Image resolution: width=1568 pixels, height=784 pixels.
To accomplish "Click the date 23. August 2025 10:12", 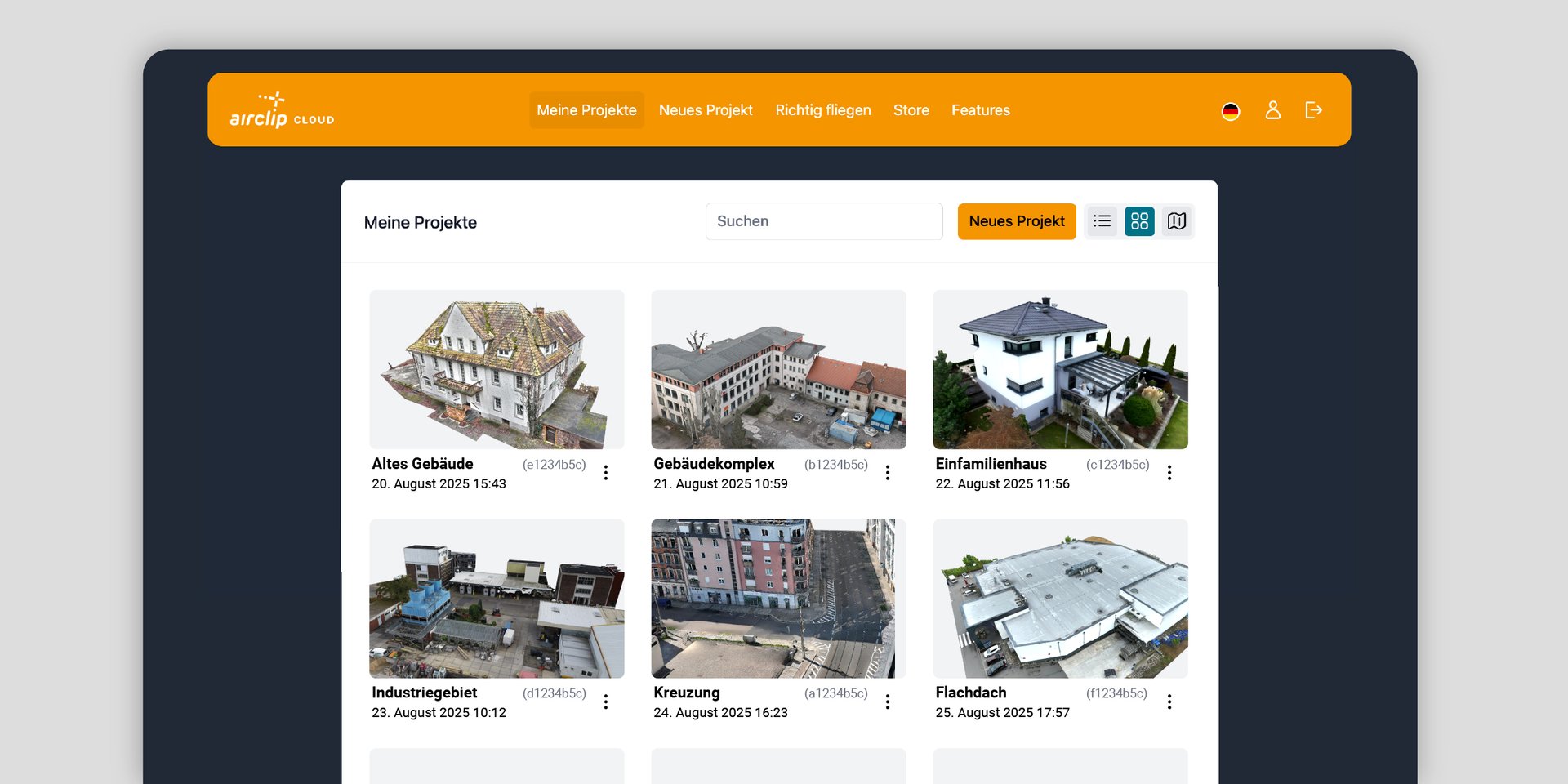I will point(439,713).
